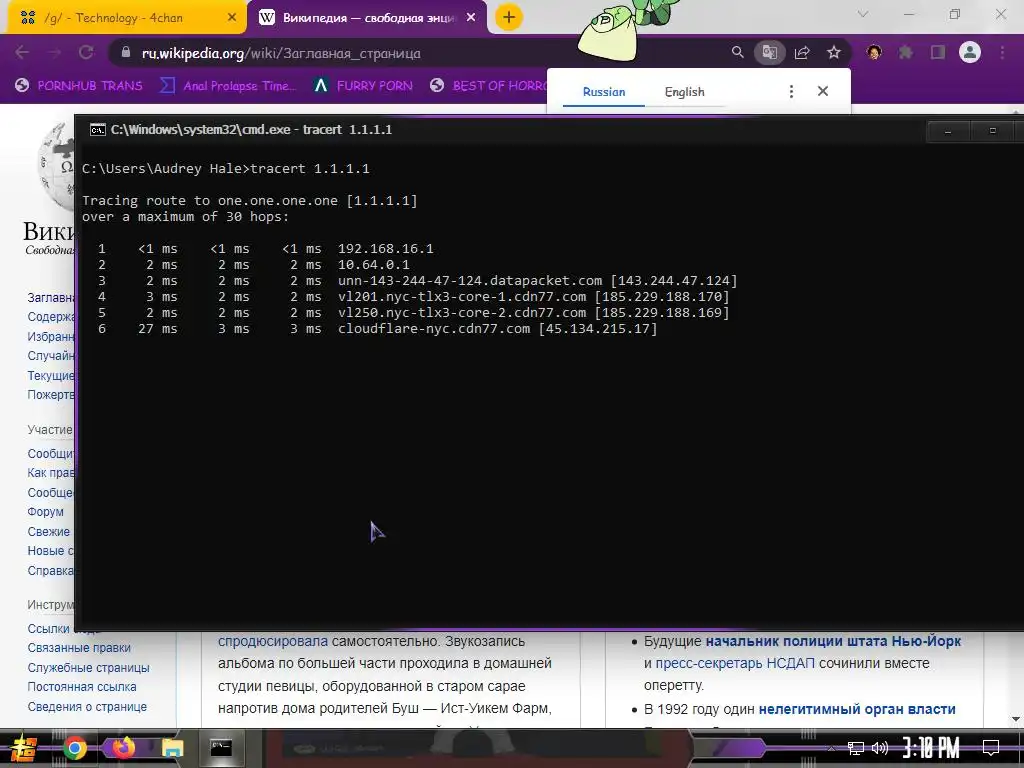Close the translate popup
Viewport: 1024px width, 768px height.
pos(823,91)
